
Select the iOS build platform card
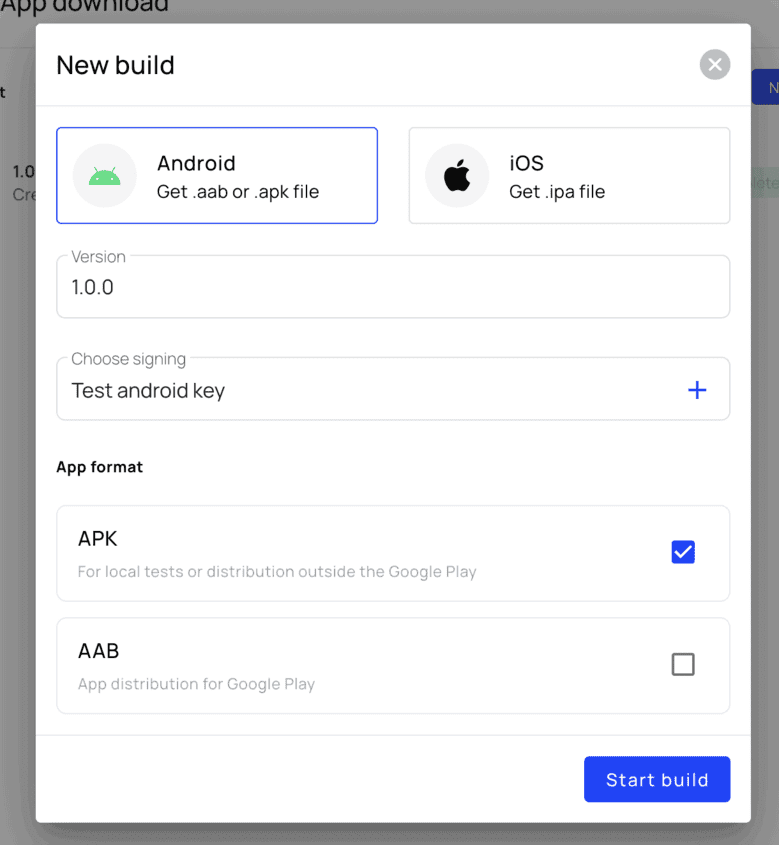point(569,176)
